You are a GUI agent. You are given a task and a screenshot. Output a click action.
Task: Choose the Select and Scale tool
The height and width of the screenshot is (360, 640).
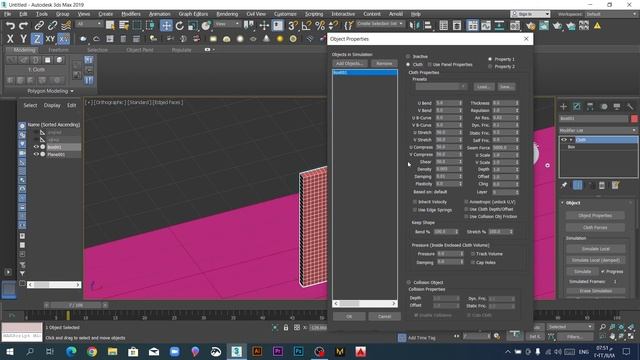click(x=193, y=26)
